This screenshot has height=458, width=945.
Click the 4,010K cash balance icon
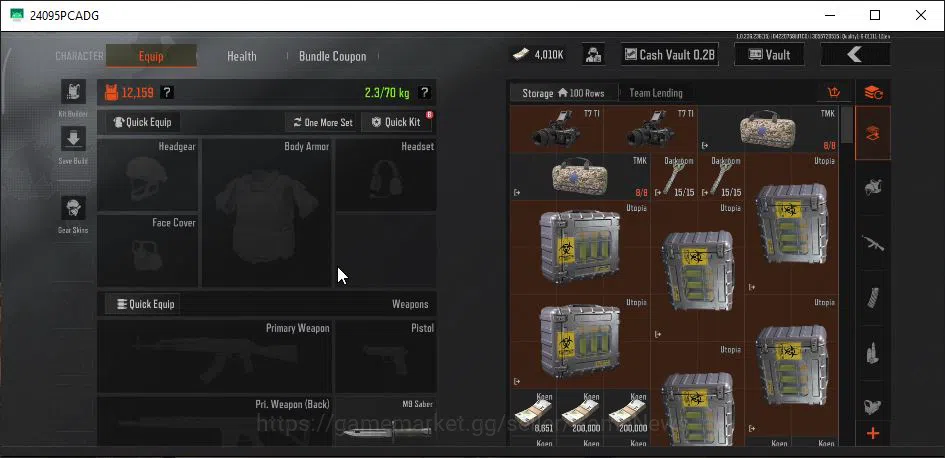tap(521, 55)
